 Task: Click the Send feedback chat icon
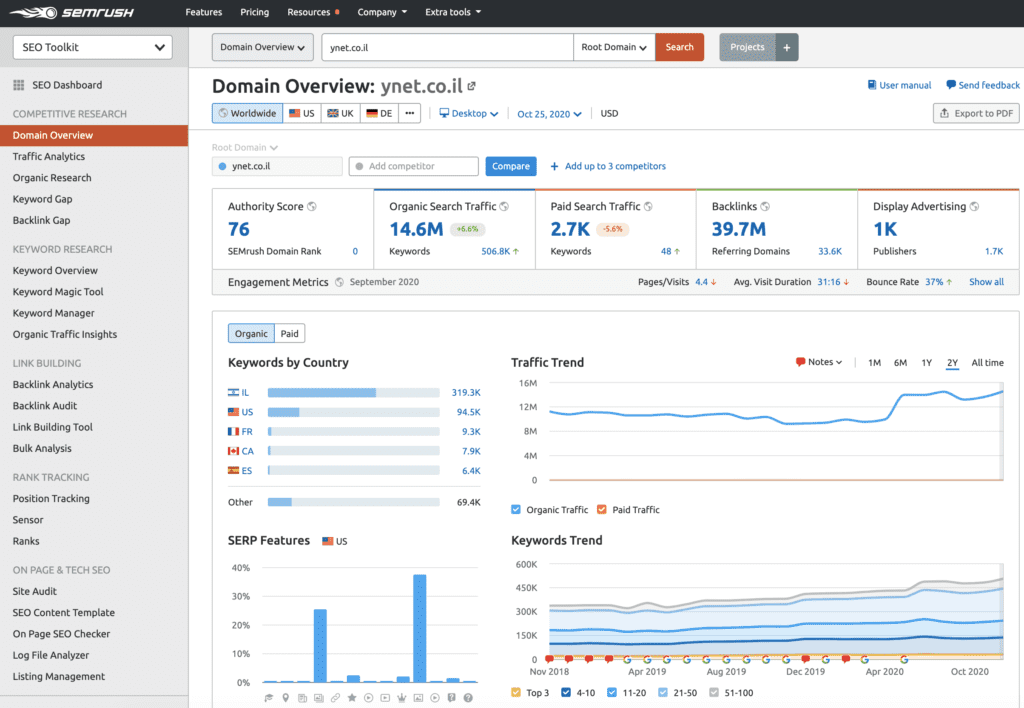pos(950,86)
